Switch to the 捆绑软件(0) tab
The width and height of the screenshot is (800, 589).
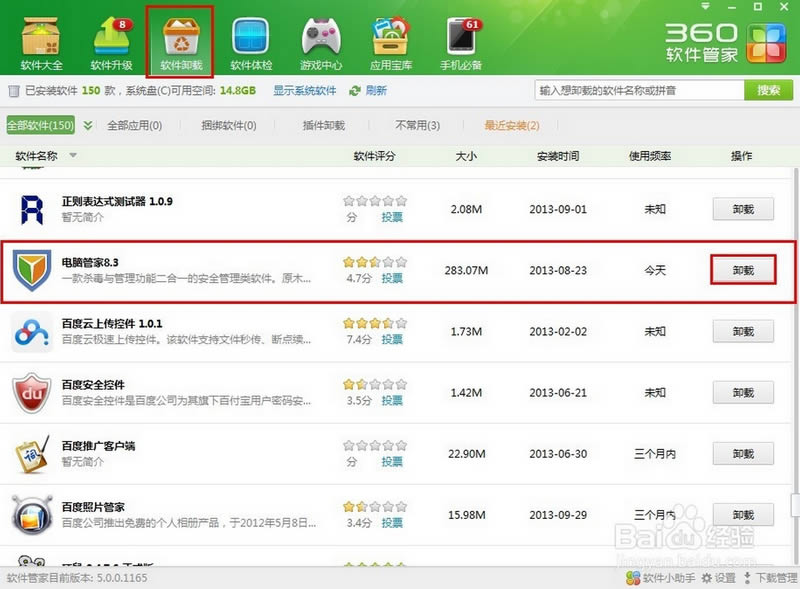pyautogui.click(x=229, y=125)
